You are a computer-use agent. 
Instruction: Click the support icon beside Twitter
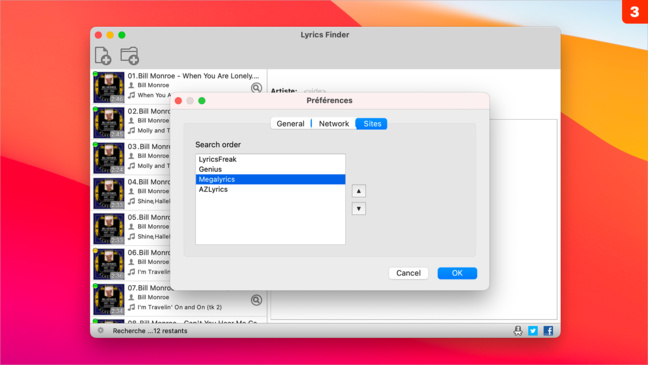pyautogui.click(x=518, y=331)
